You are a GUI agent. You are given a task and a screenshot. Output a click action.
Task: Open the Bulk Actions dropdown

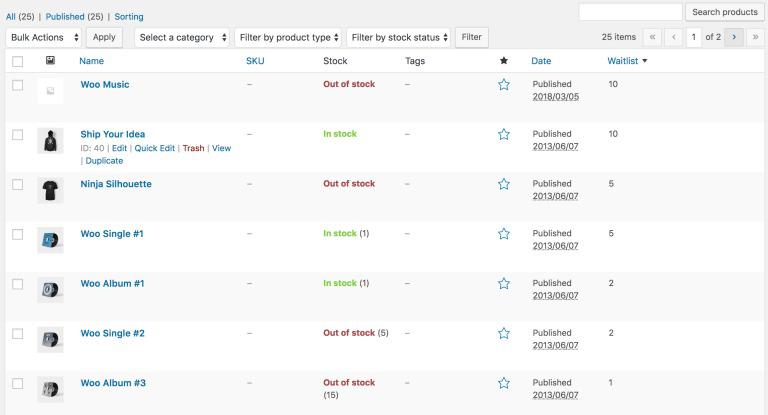(43, 37)
